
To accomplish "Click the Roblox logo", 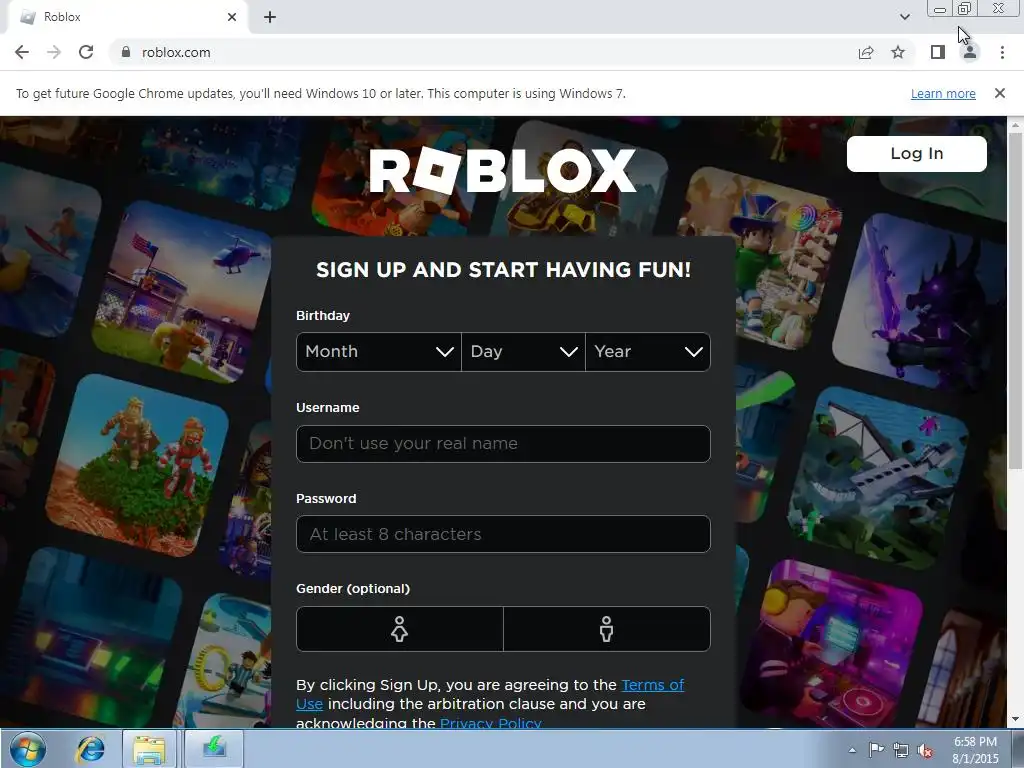I will click(x=503, y=170).
